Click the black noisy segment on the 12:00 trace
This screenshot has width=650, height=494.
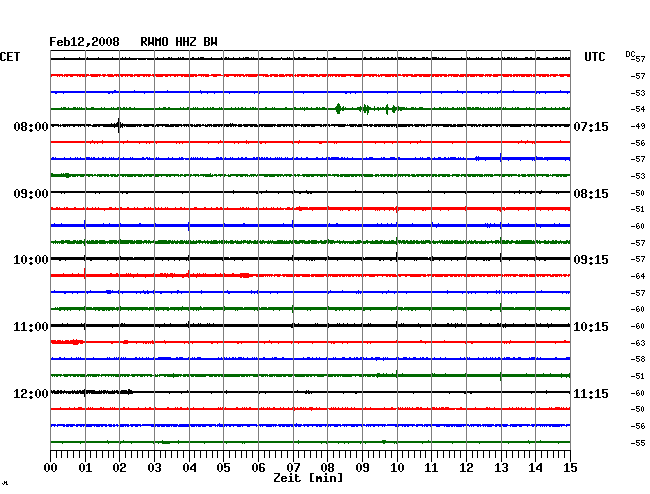pyautogui.click(x=92, y=392)
